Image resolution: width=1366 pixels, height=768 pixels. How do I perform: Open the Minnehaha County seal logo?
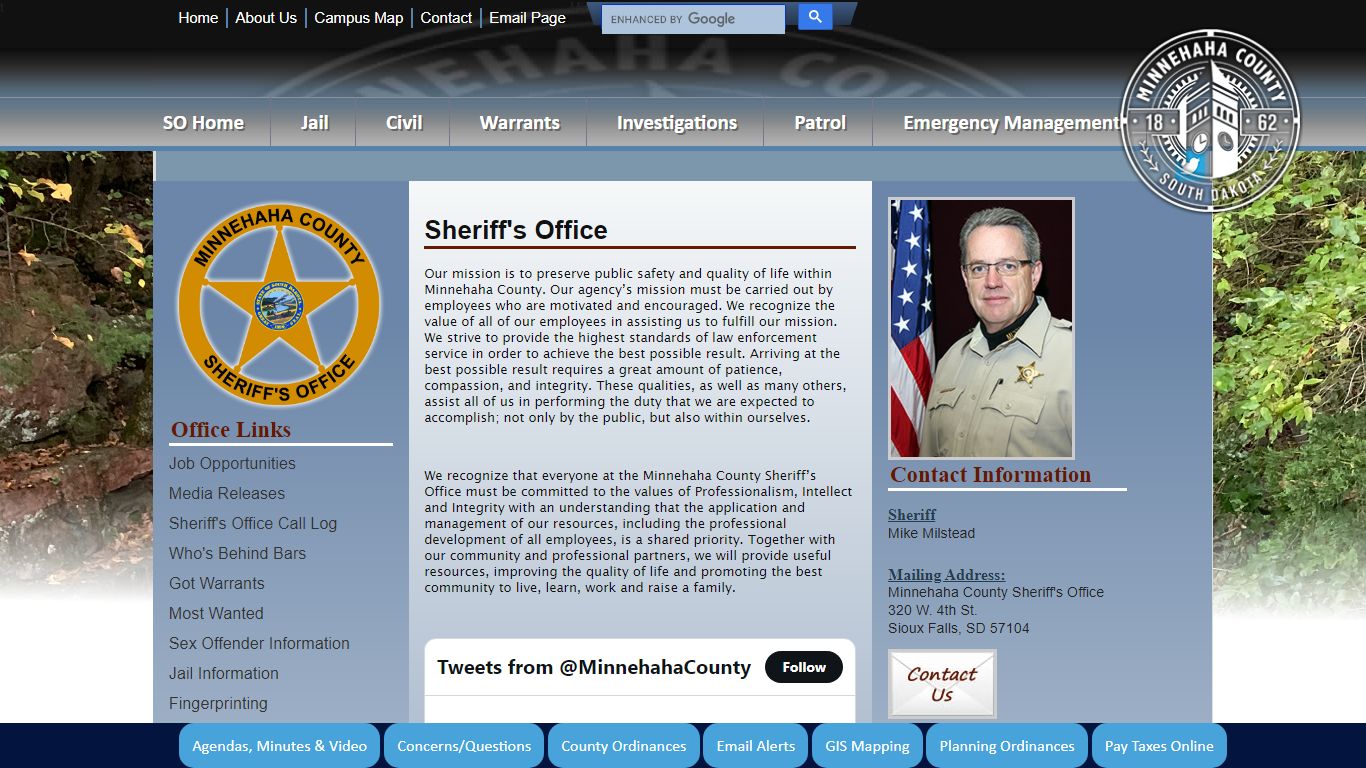1210,121
